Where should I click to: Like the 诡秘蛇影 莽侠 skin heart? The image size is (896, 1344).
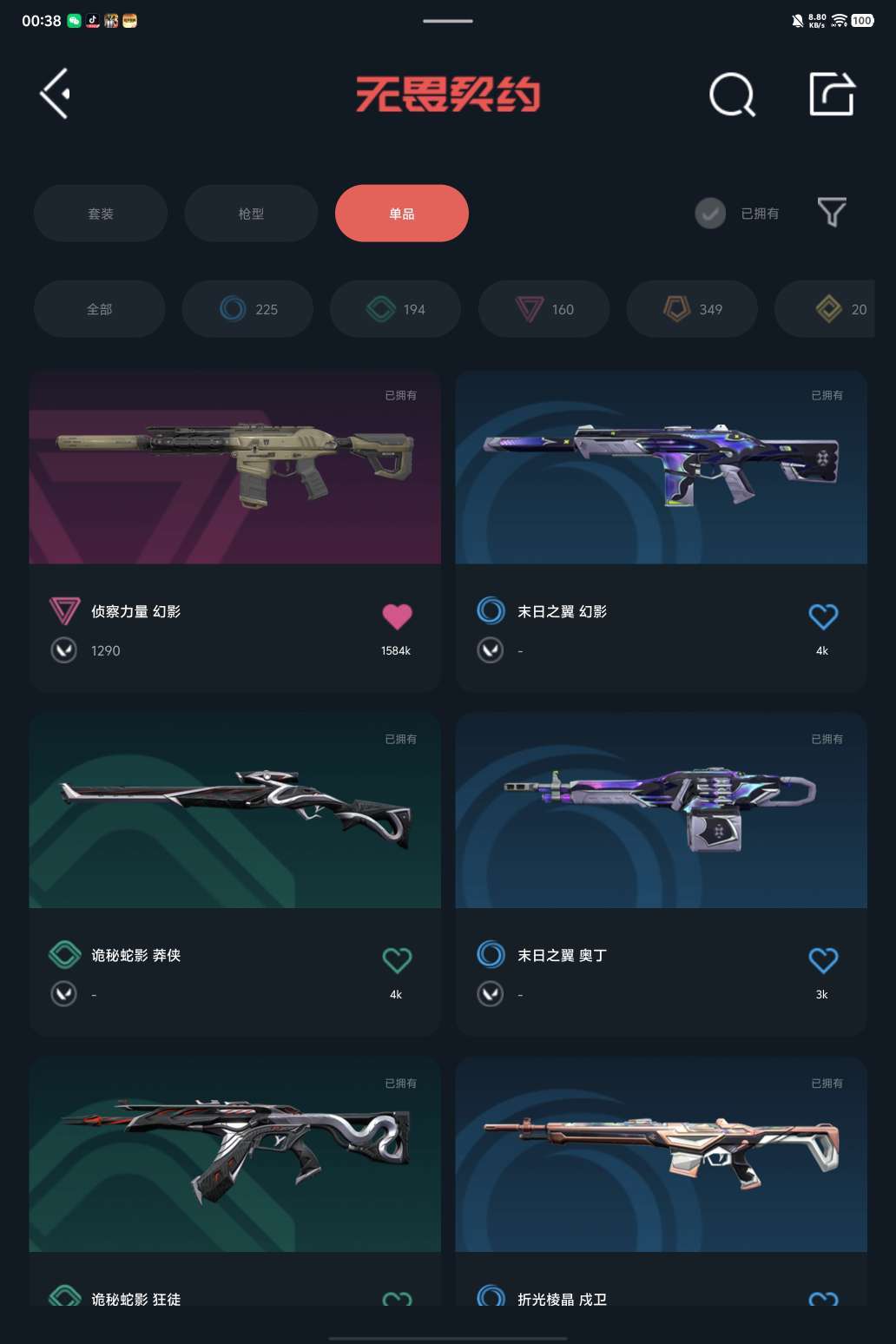(x=397, y=960)
